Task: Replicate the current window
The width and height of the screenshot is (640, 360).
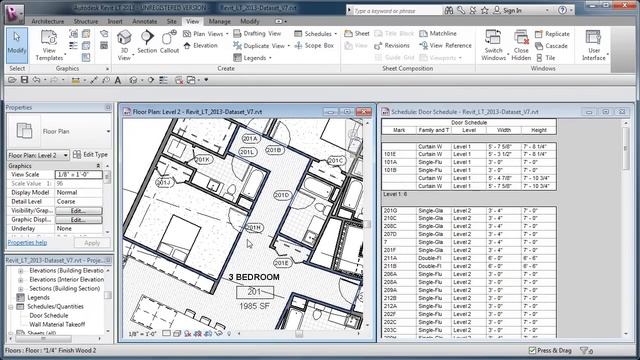Action: [552, 34]
